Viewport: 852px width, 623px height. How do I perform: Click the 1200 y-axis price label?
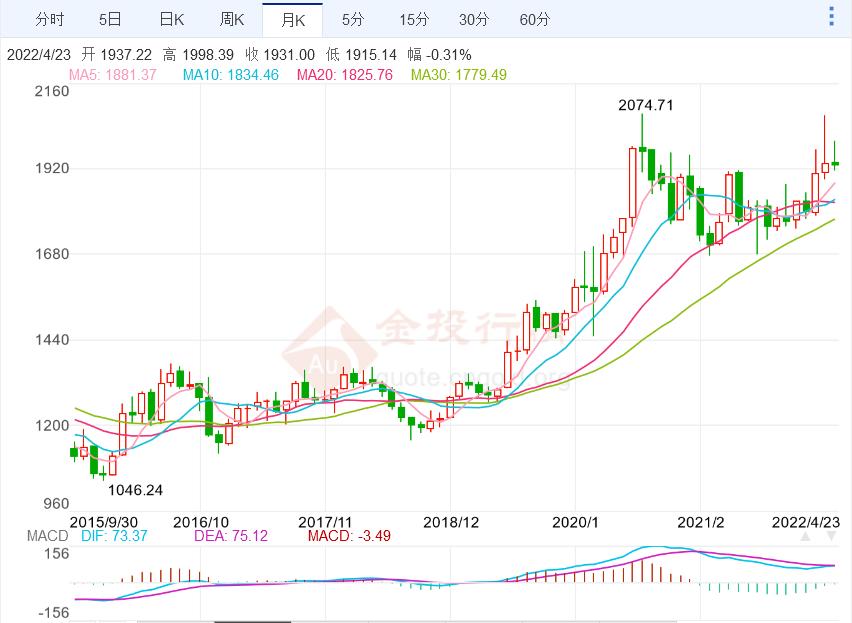pyautogui.click(x=52, y=425)
